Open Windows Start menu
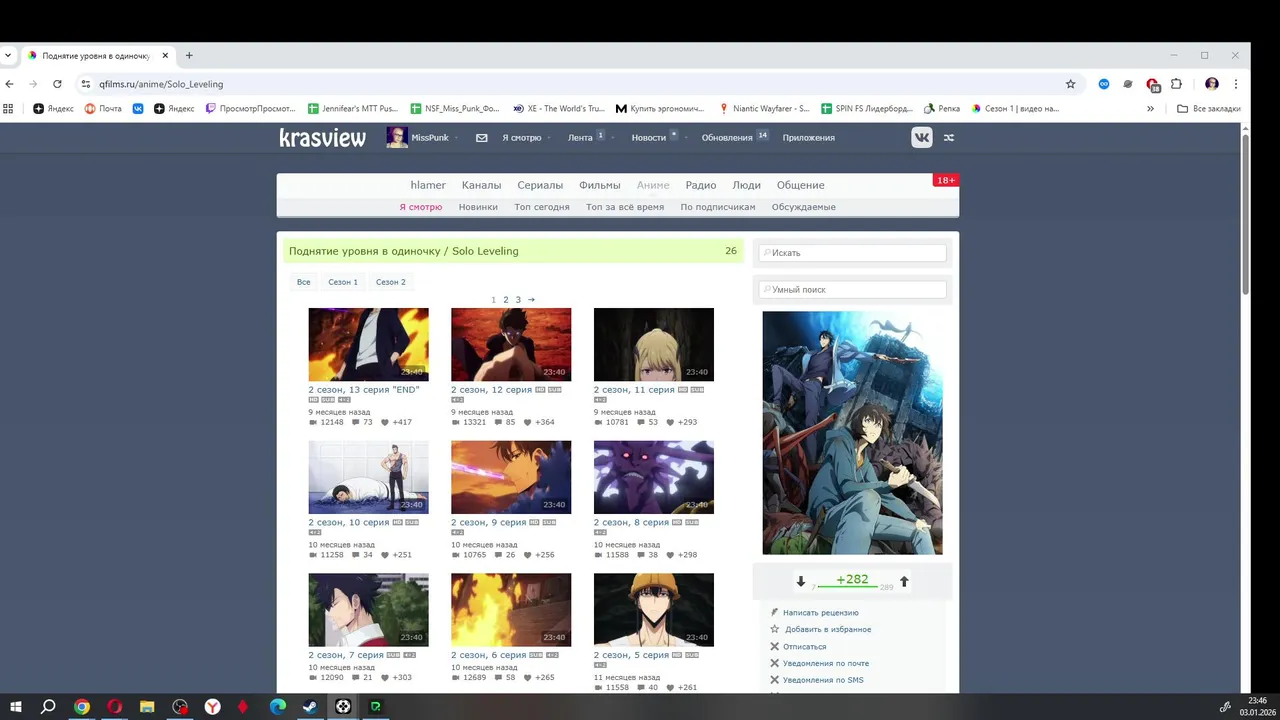The height and width of the screenshot is (720, 1280). point(16,707)
